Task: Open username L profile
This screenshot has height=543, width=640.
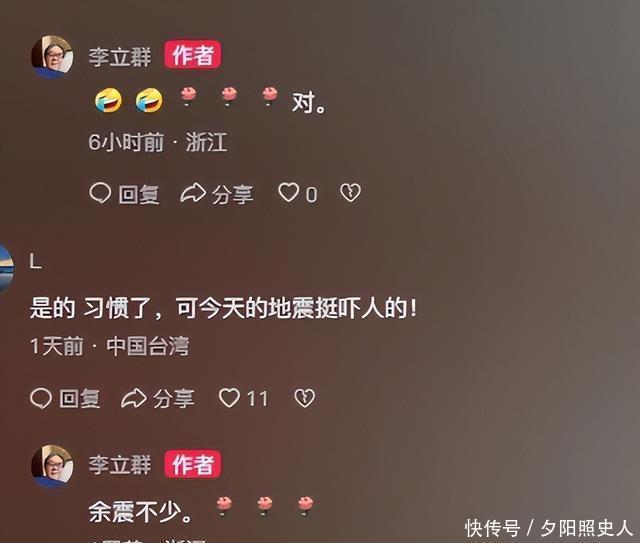Action: tap(36, 261)
